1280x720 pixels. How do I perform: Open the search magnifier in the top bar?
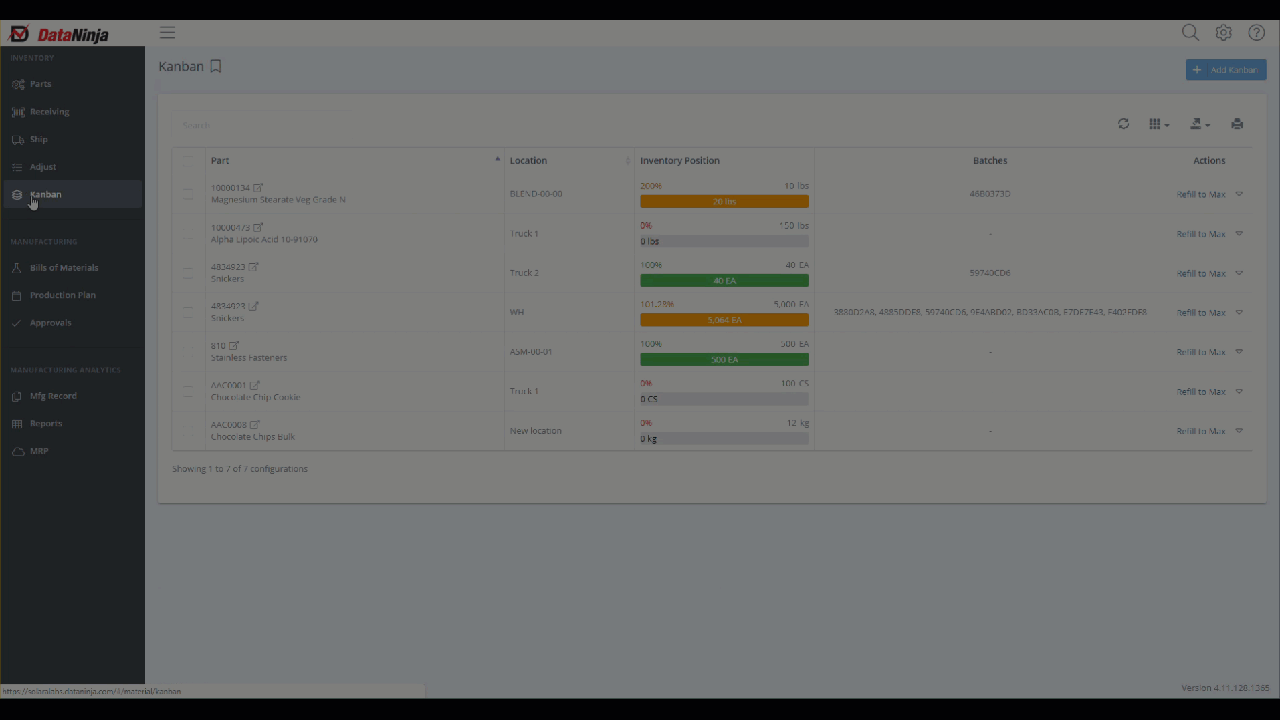pos(1190,33)
